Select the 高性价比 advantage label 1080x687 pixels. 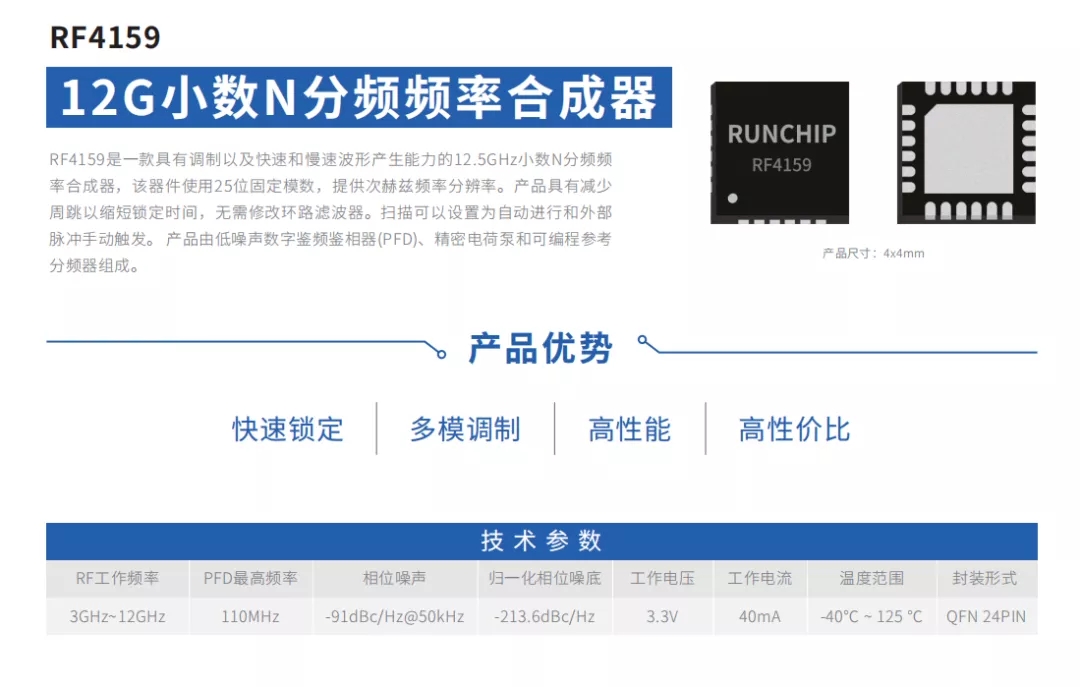[x=794, y=430]
